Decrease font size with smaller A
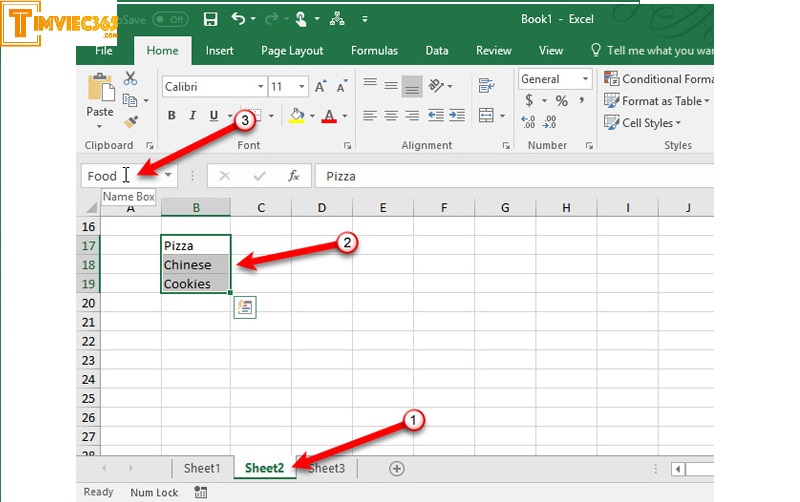Viewport: 800px width, 502px height. tap(342, 86)
